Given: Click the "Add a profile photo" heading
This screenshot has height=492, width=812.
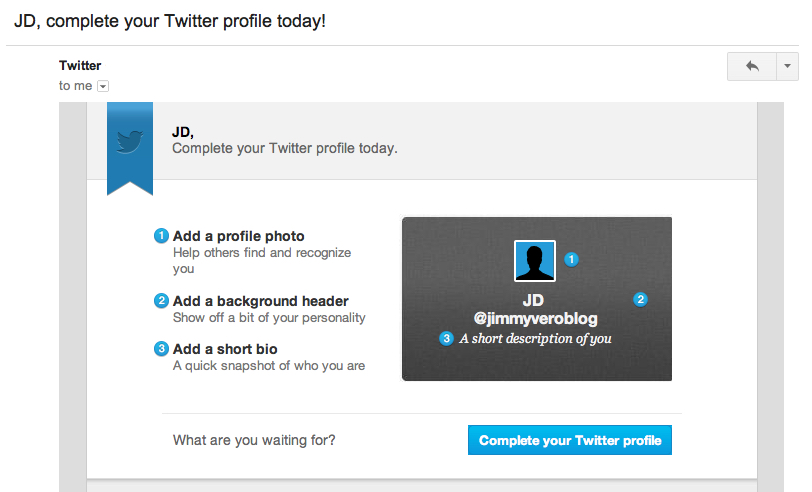Looking at the screenshot, I should [x=238, y=236].
